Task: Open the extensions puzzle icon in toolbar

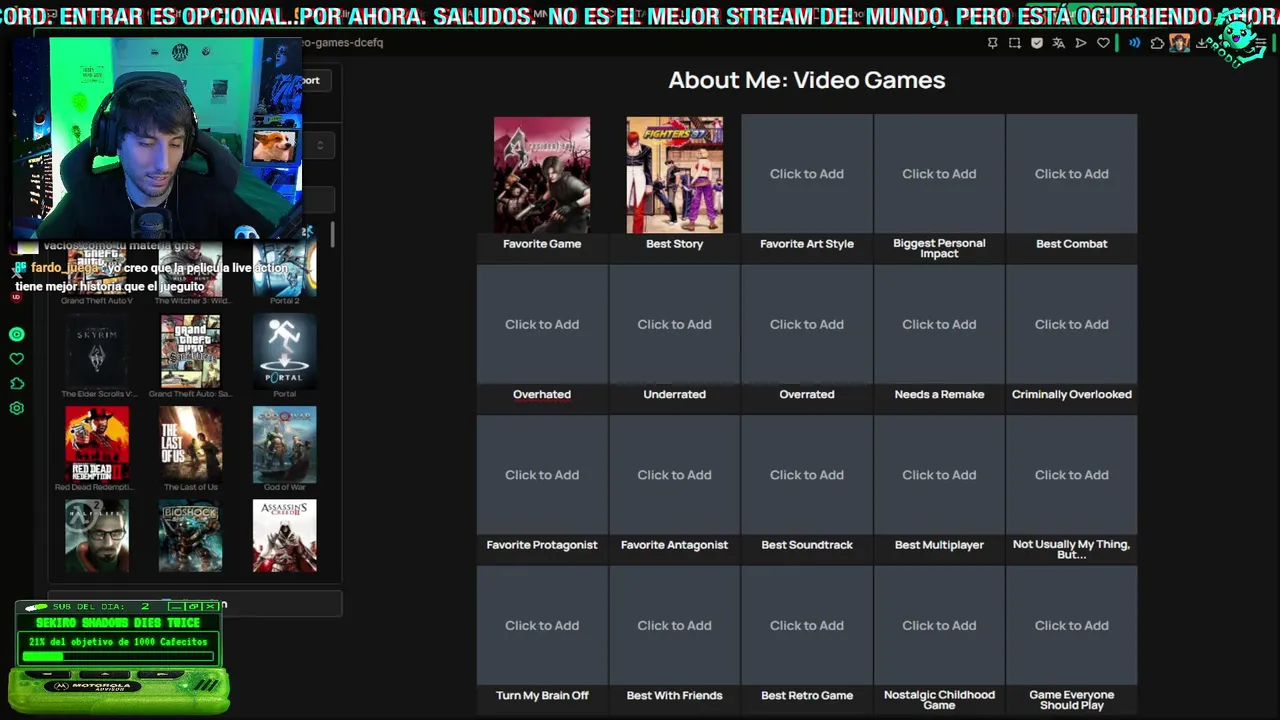Action: pyautogui.click(x=1157, y=43)
